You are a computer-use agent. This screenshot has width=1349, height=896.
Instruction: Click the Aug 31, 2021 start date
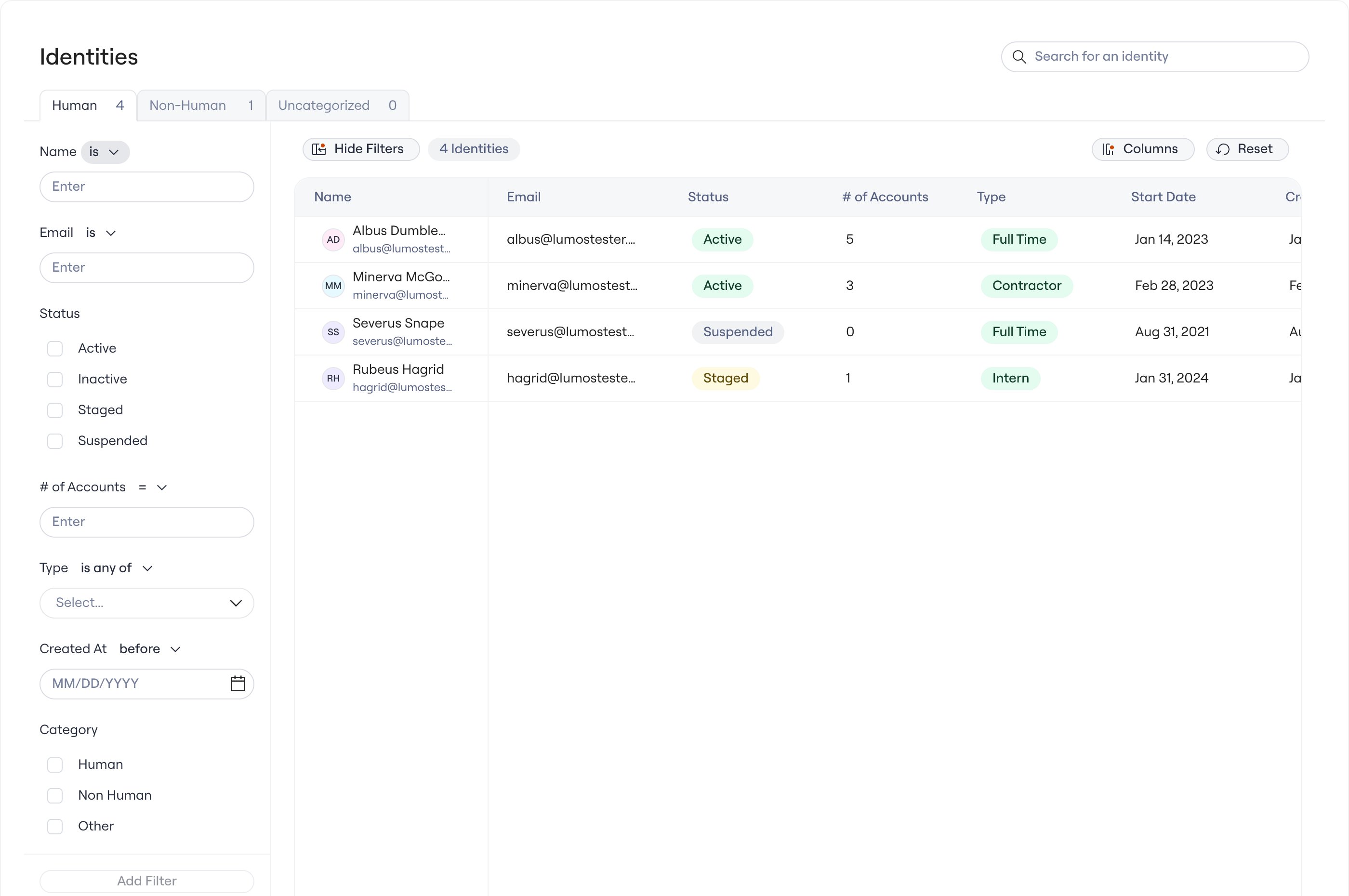1172,332
